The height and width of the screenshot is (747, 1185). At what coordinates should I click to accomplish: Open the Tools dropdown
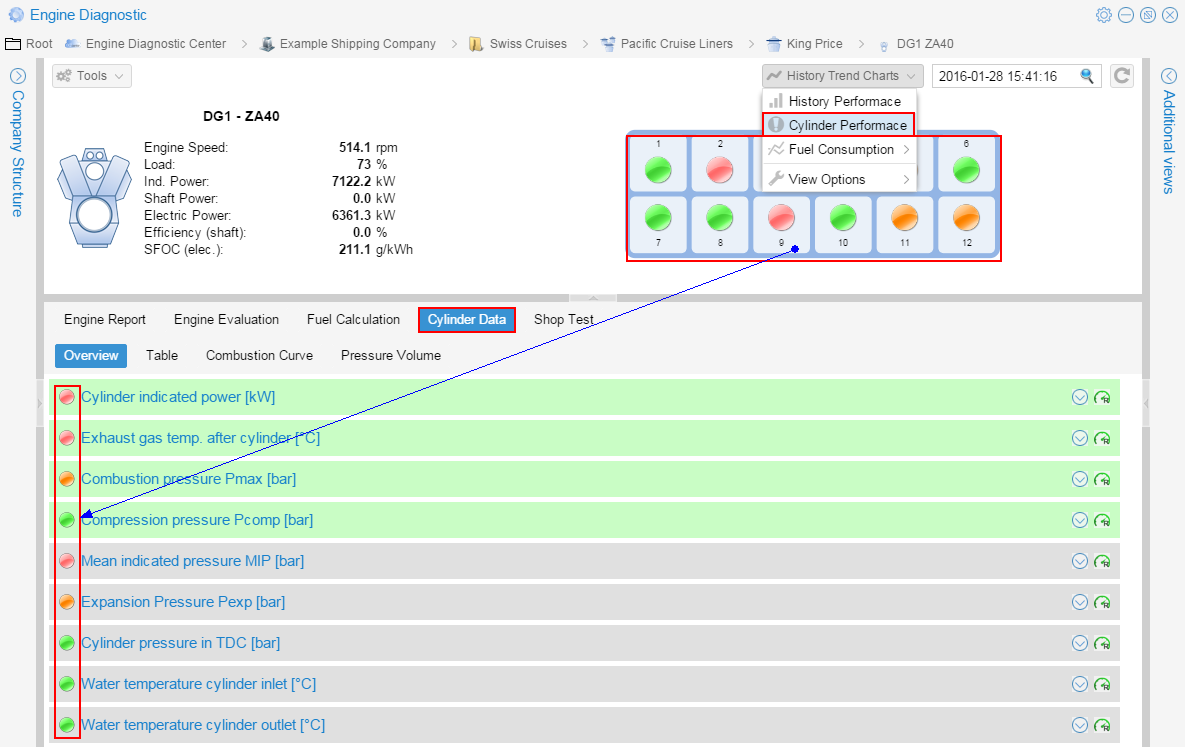tap(91, 75)
